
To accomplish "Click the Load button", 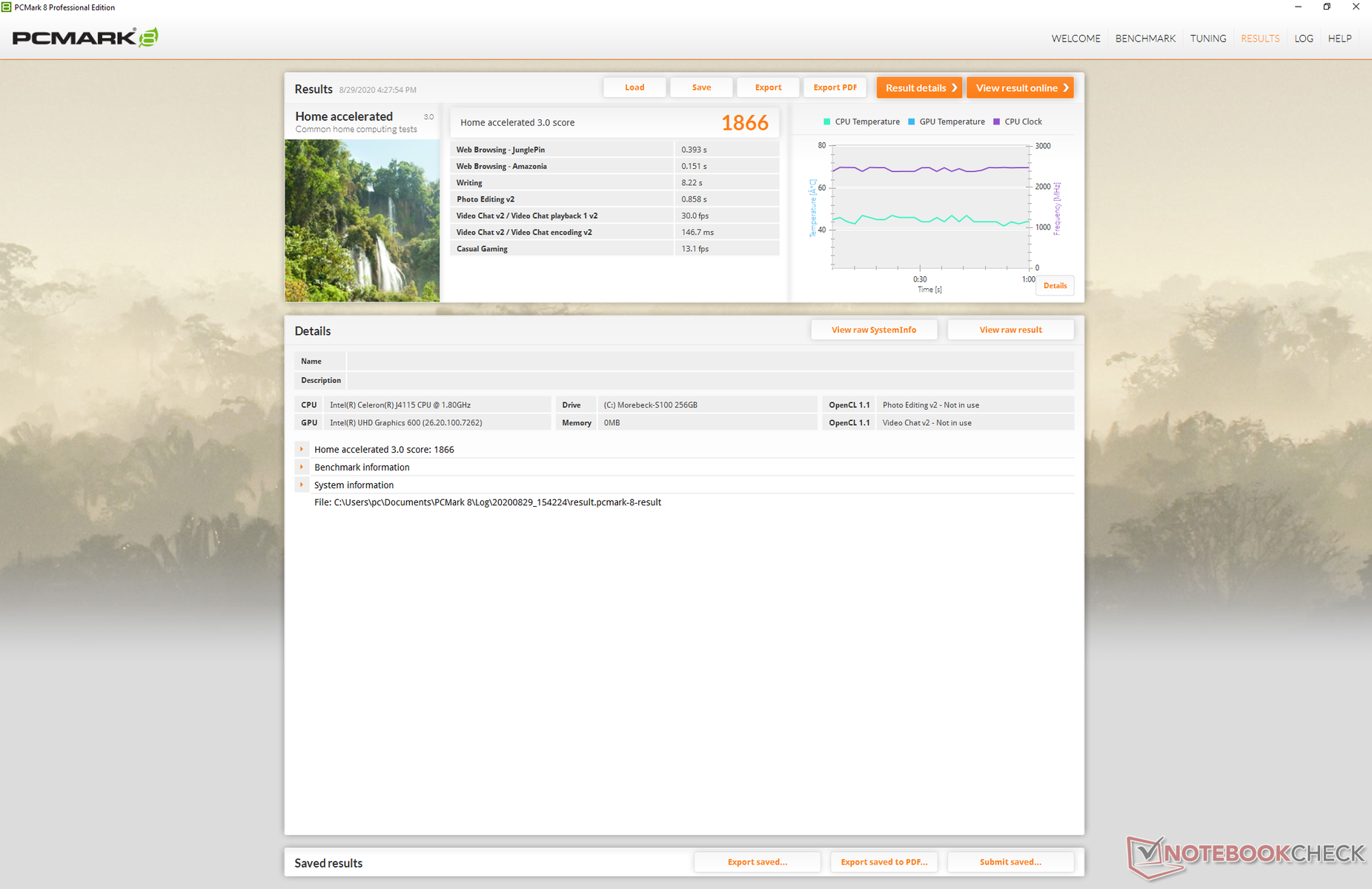I will coord(634,87).
